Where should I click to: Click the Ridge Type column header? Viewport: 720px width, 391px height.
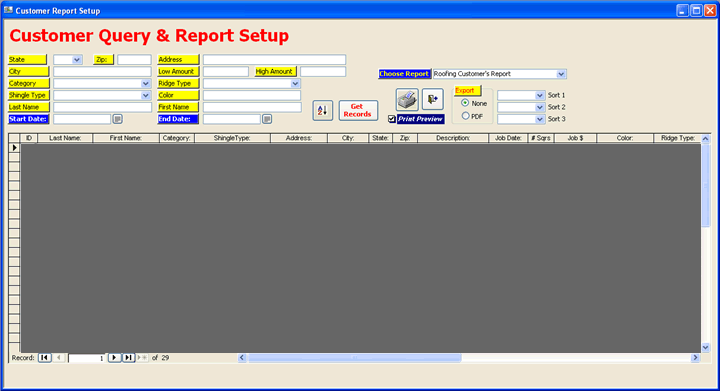677,138
